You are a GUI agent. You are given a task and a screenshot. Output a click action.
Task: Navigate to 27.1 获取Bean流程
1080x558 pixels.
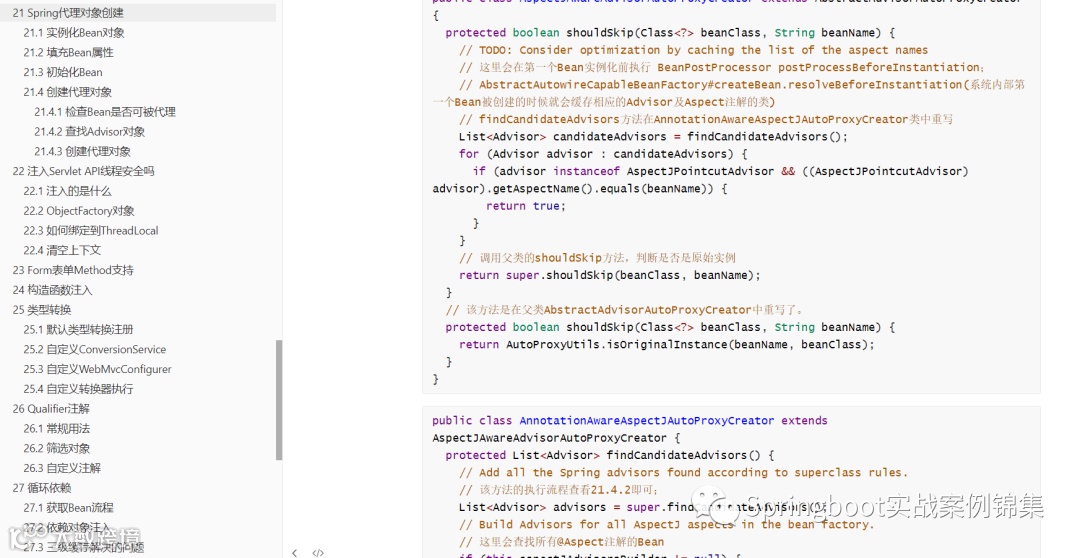click(x=68, y=508)
